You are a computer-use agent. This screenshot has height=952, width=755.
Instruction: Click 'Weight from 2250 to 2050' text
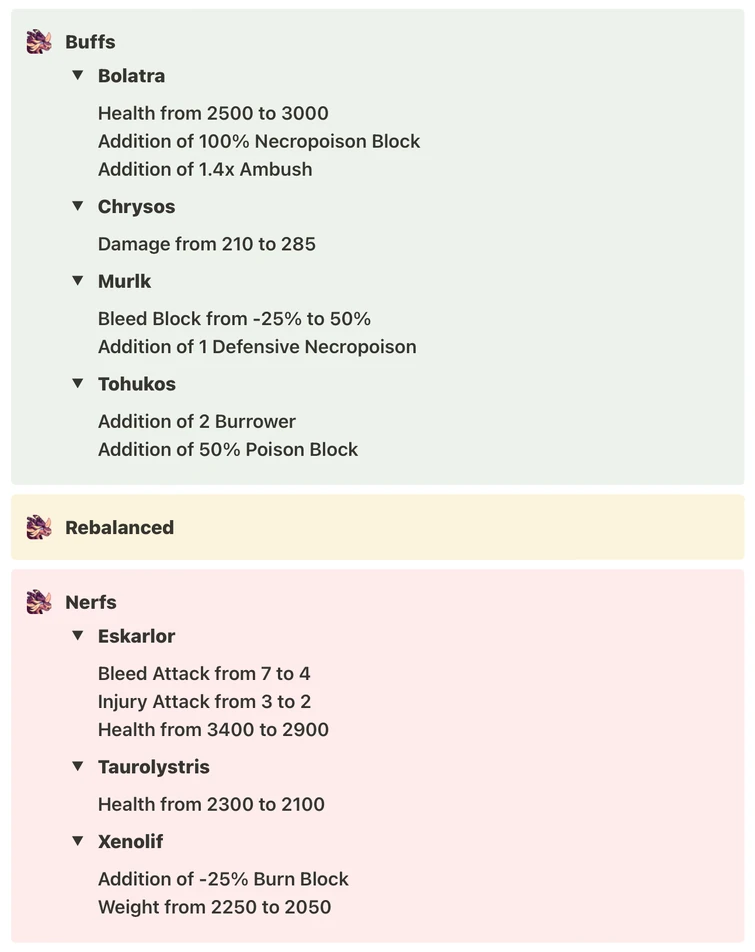pos(214,907)
